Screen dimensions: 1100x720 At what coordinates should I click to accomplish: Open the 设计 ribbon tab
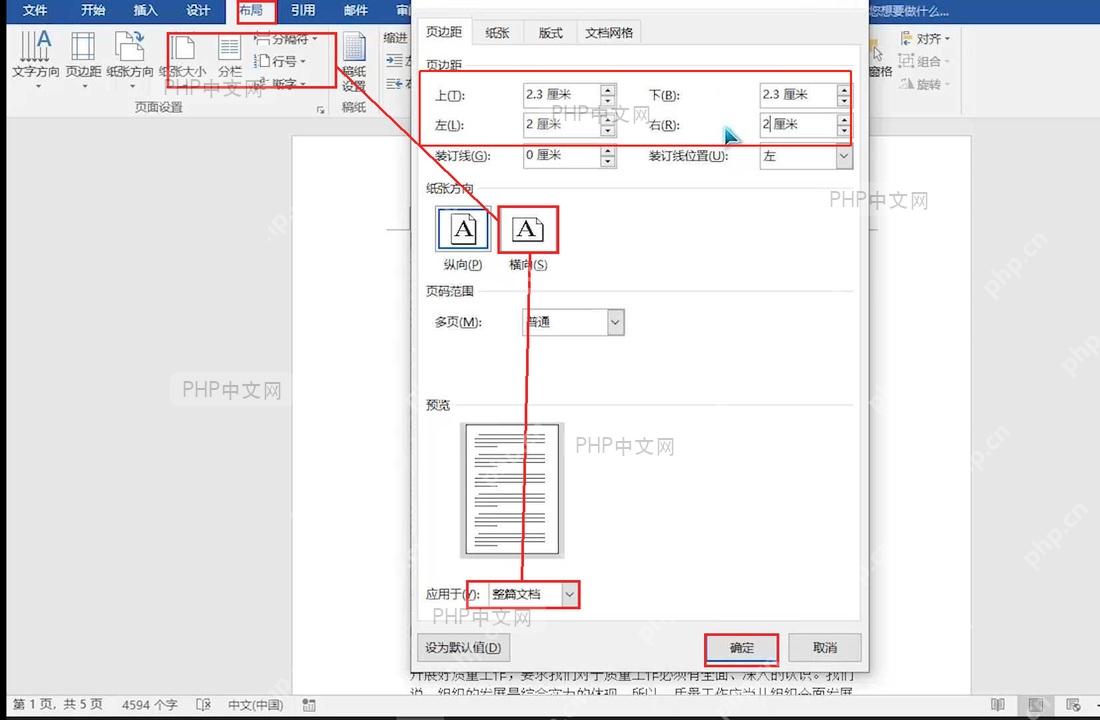point(198,10)
